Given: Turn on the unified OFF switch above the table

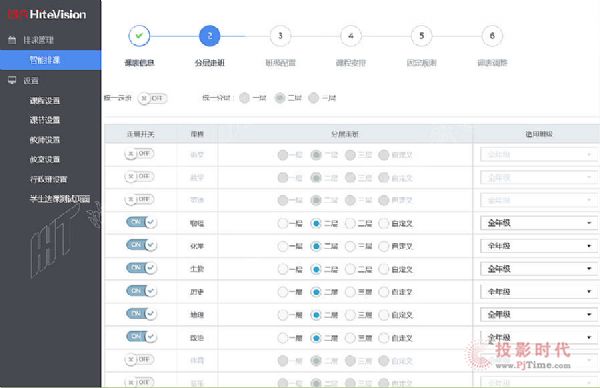Looking at the screenshot, I should (x=152, y=98).
